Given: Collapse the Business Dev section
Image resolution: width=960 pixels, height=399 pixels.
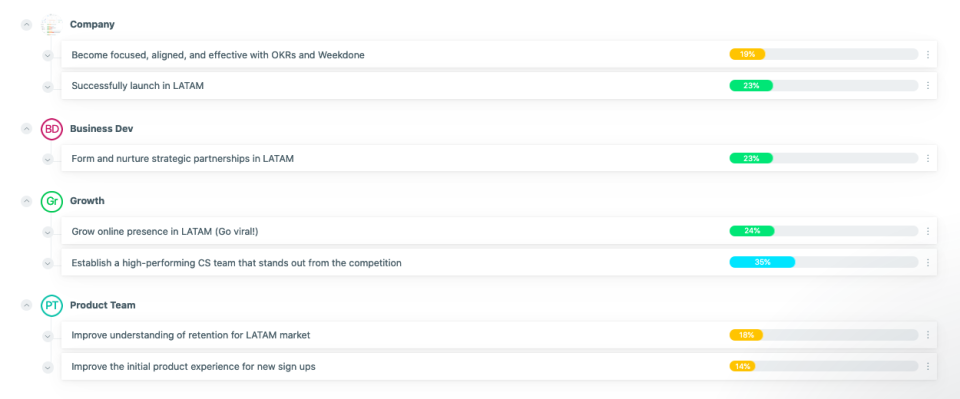Looking at the screenshot, I should (x=26, y=129).
